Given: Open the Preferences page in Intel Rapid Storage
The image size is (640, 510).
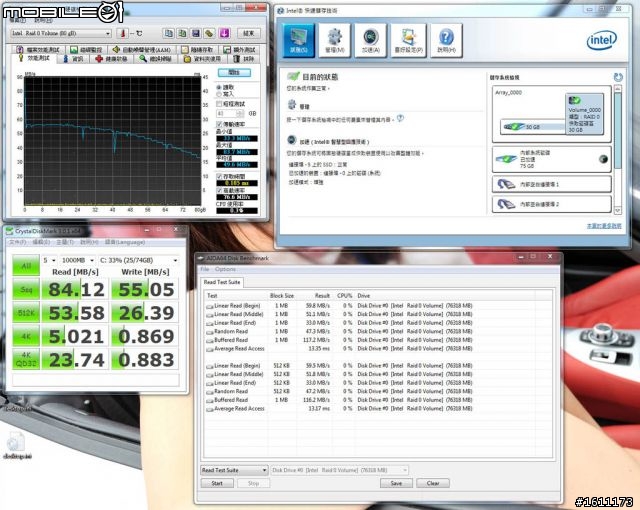Looking at the screenshot, I should click(x=408, y=40).
